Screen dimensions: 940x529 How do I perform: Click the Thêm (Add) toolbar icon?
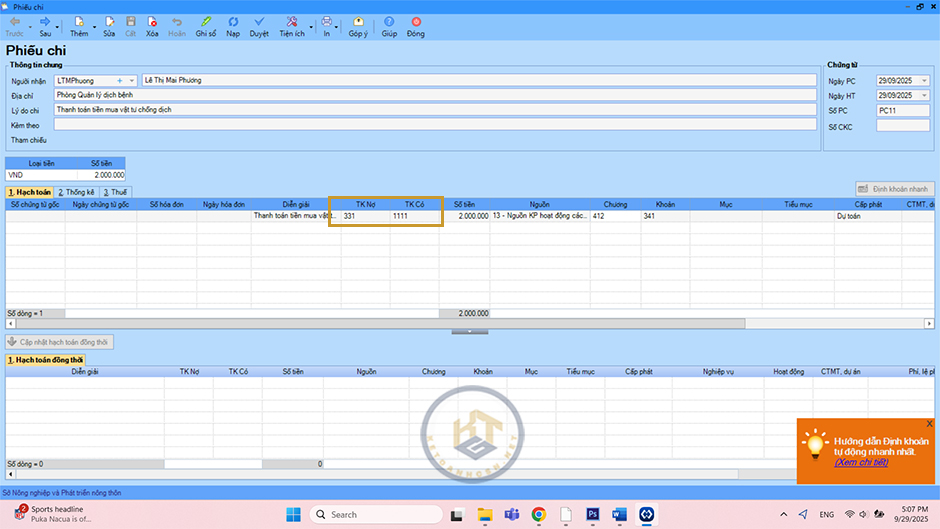80,22
